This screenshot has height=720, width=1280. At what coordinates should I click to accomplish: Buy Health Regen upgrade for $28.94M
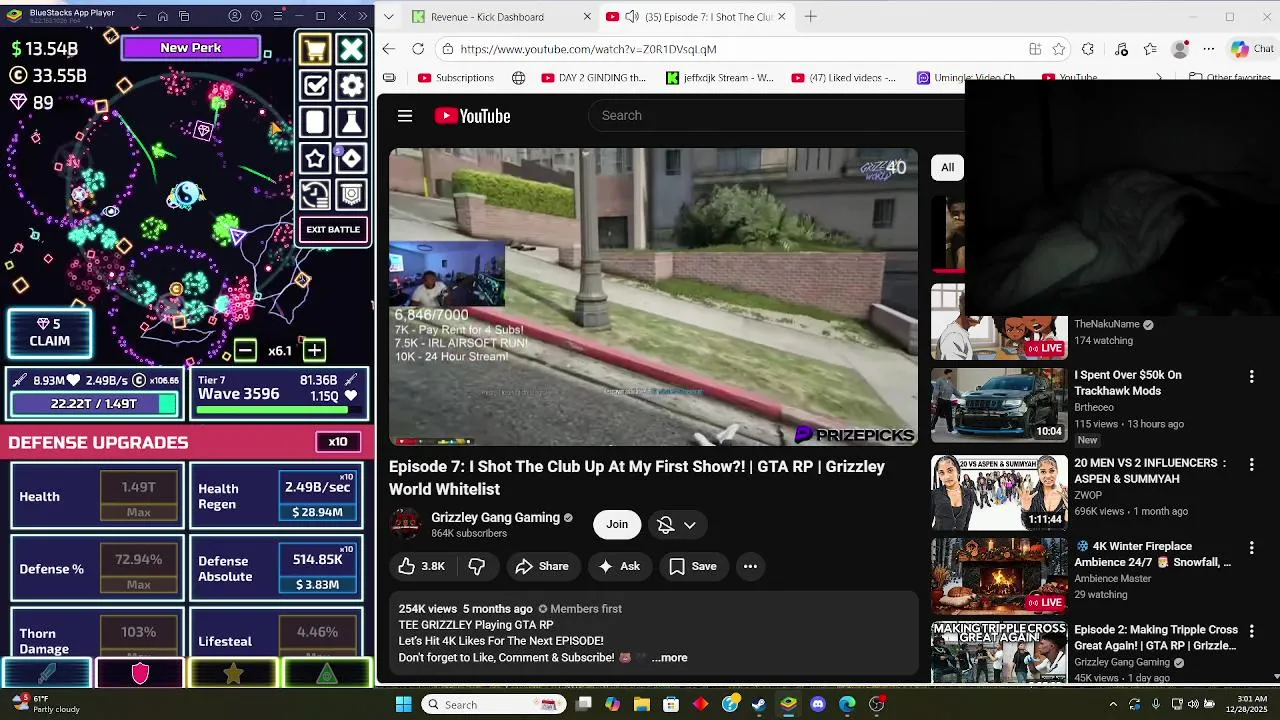317,496
